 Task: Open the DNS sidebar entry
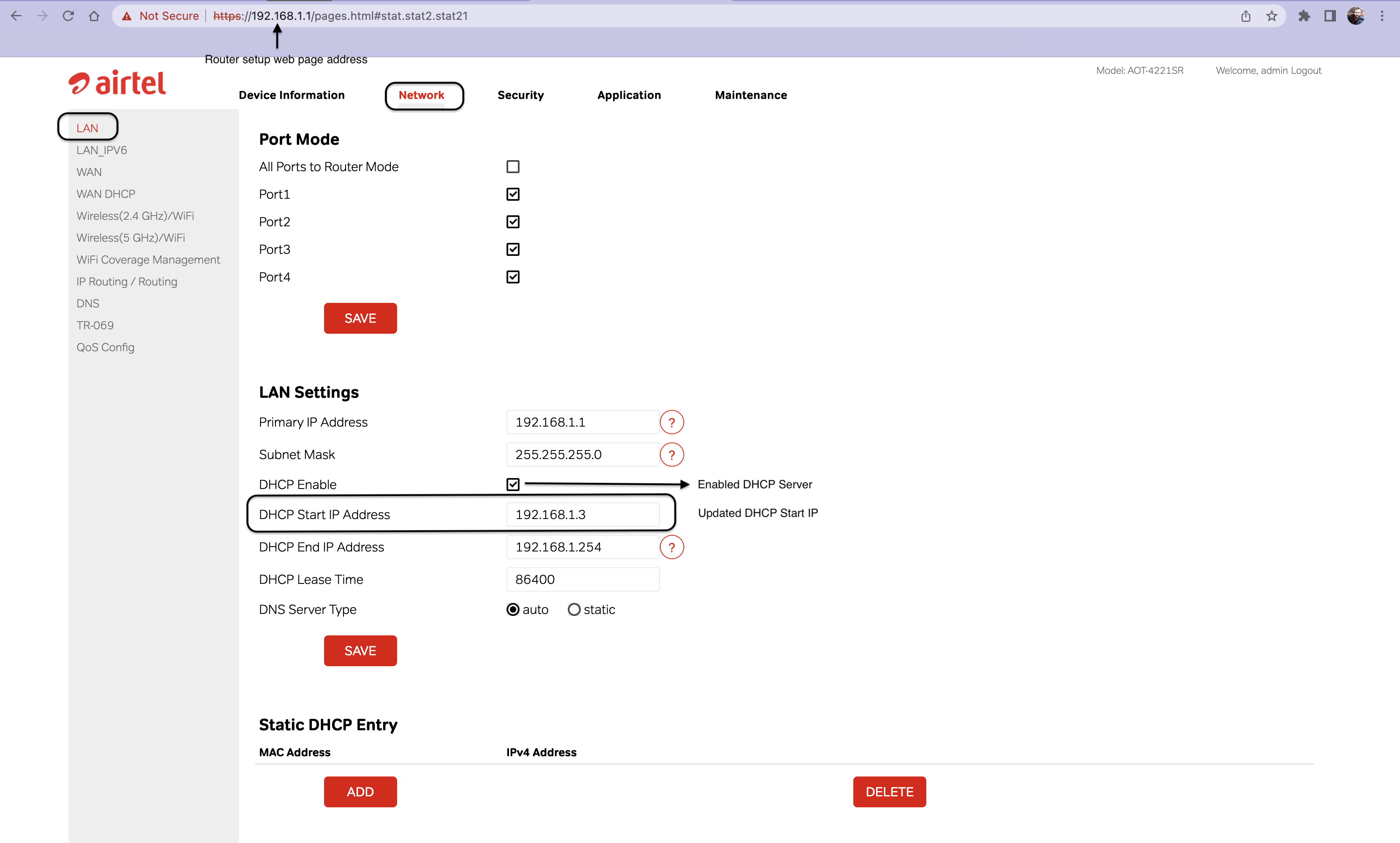(x=88, y=303)
